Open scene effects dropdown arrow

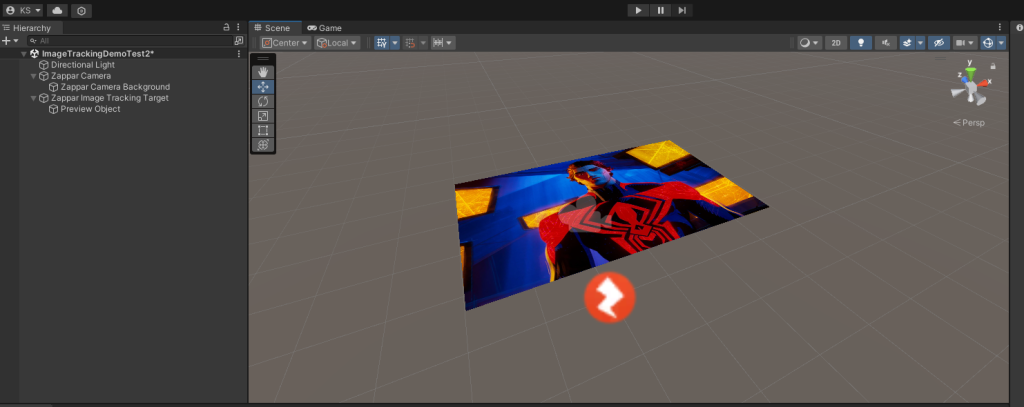(x=920, y=42)
